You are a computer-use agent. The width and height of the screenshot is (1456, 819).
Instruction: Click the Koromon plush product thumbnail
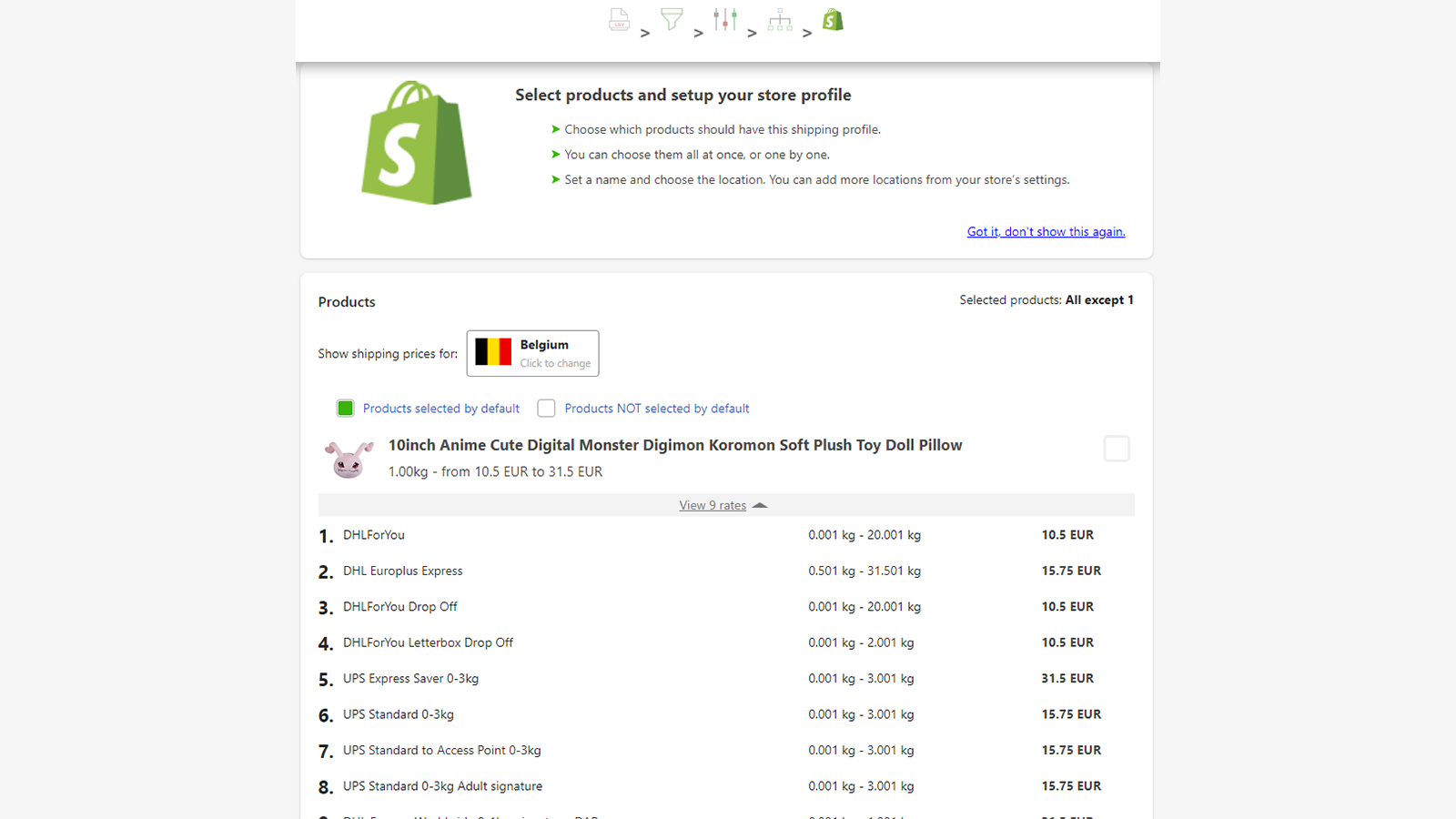pyautogui.click(x=350, y=458)
